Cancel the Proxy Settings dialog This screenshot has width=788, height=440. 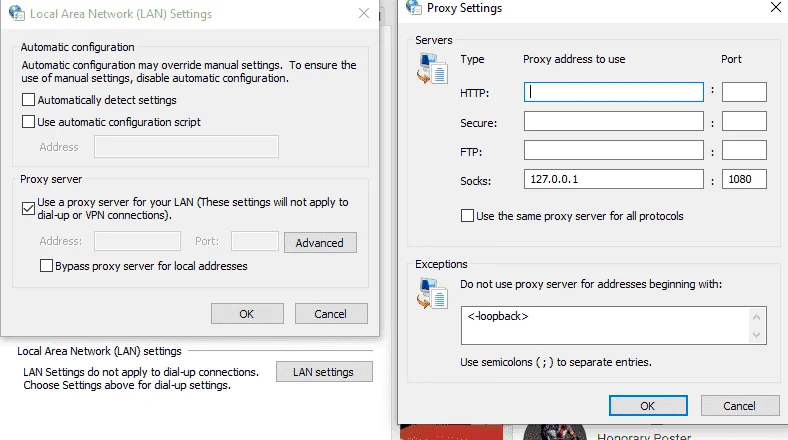coord(740,405)
